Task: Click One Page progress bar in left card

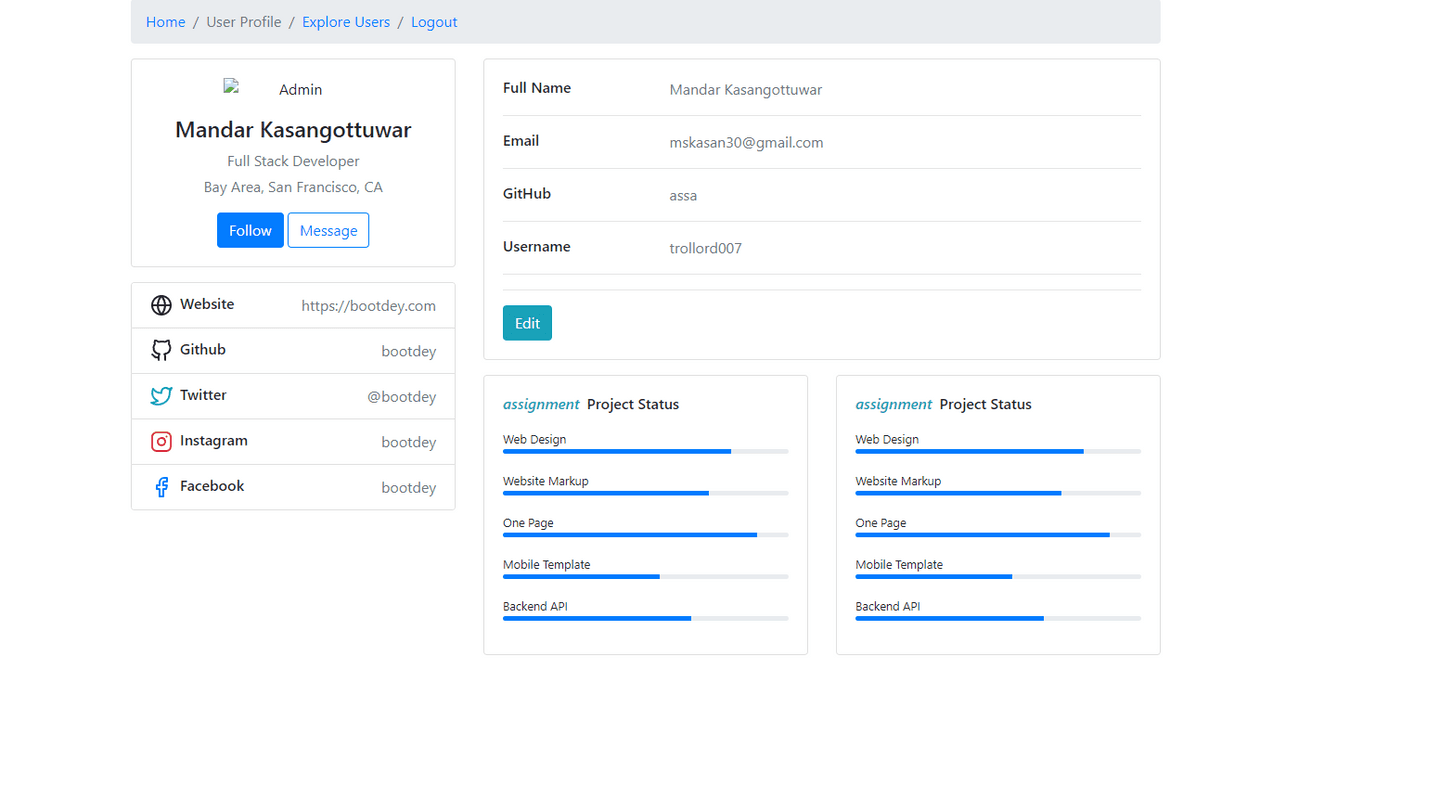Action: (645, 535)
